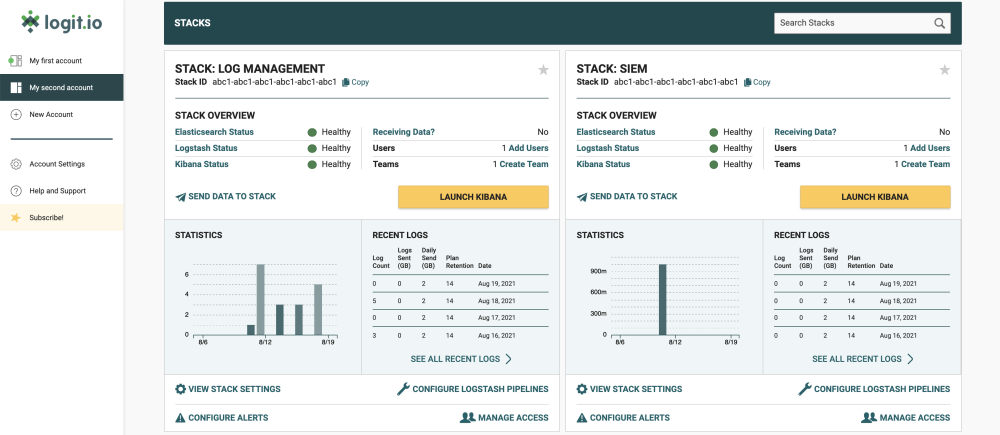Expand See All Recent Logs for Log Management
Image resolution: width=1000 pixels, height=435 pixels.
pos(461,358)
